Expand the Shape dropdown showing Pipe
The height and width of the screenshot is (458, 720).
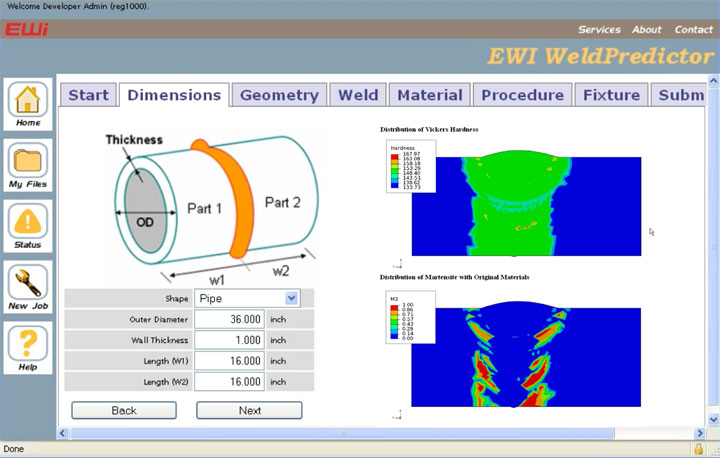248,299
